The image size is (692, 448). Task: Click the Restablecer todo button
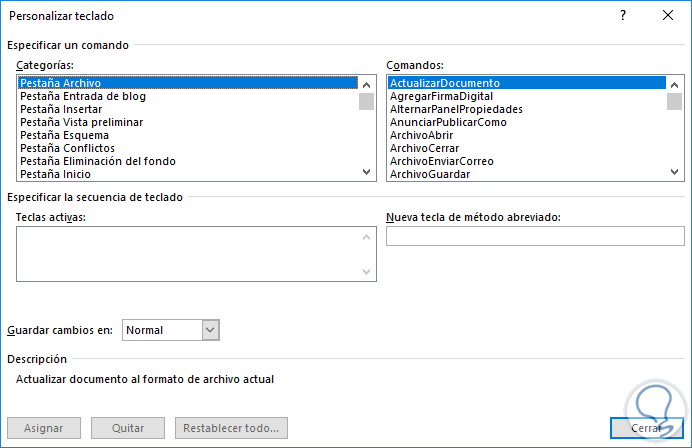coord(231,428)
